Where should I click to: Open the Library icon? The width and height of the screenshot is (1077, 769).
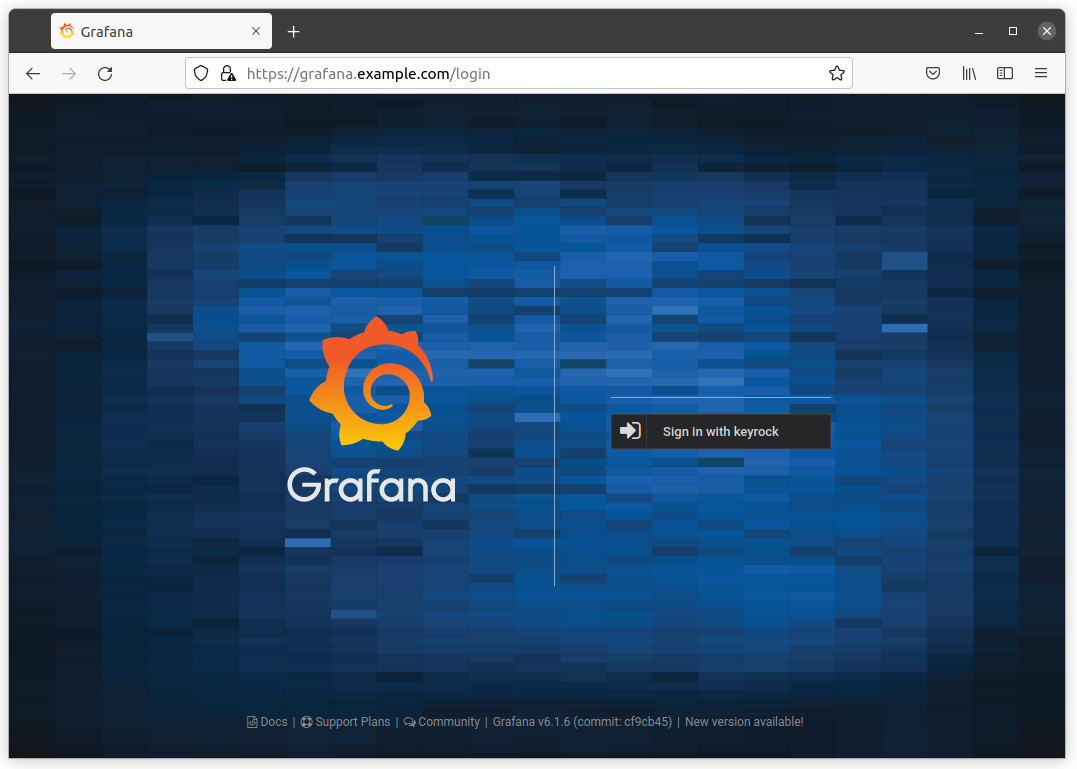(x=968, y=73)
